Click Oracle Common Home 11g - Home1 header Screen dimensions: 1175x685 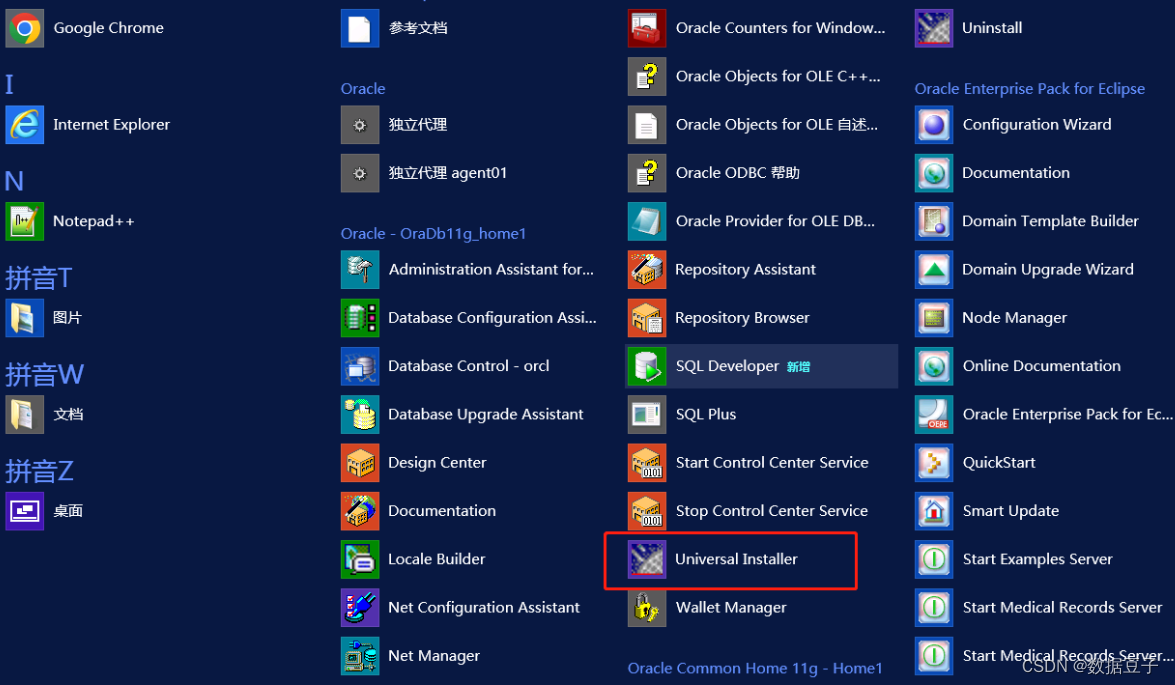pos(755,669)
